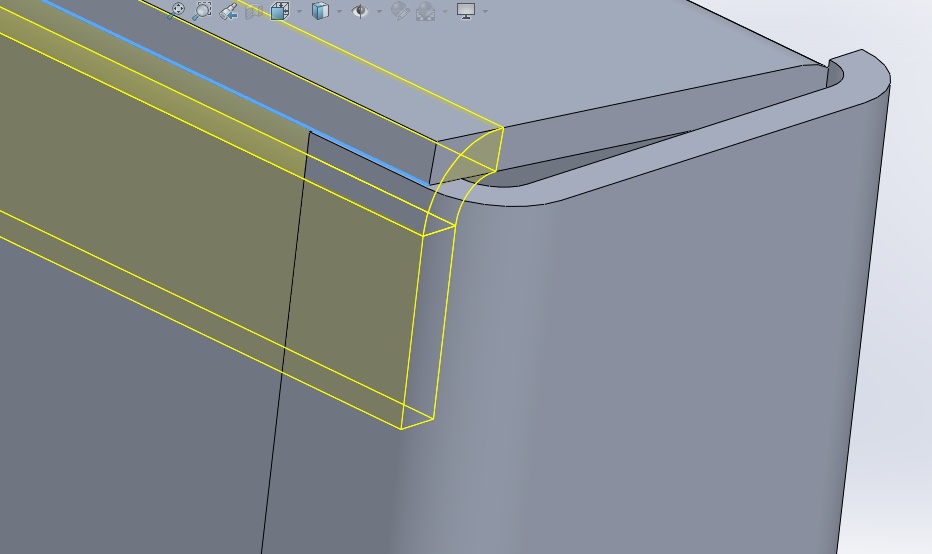Select the Zoom to Area tool
The image size is (932, 554).
pos(202,10)
